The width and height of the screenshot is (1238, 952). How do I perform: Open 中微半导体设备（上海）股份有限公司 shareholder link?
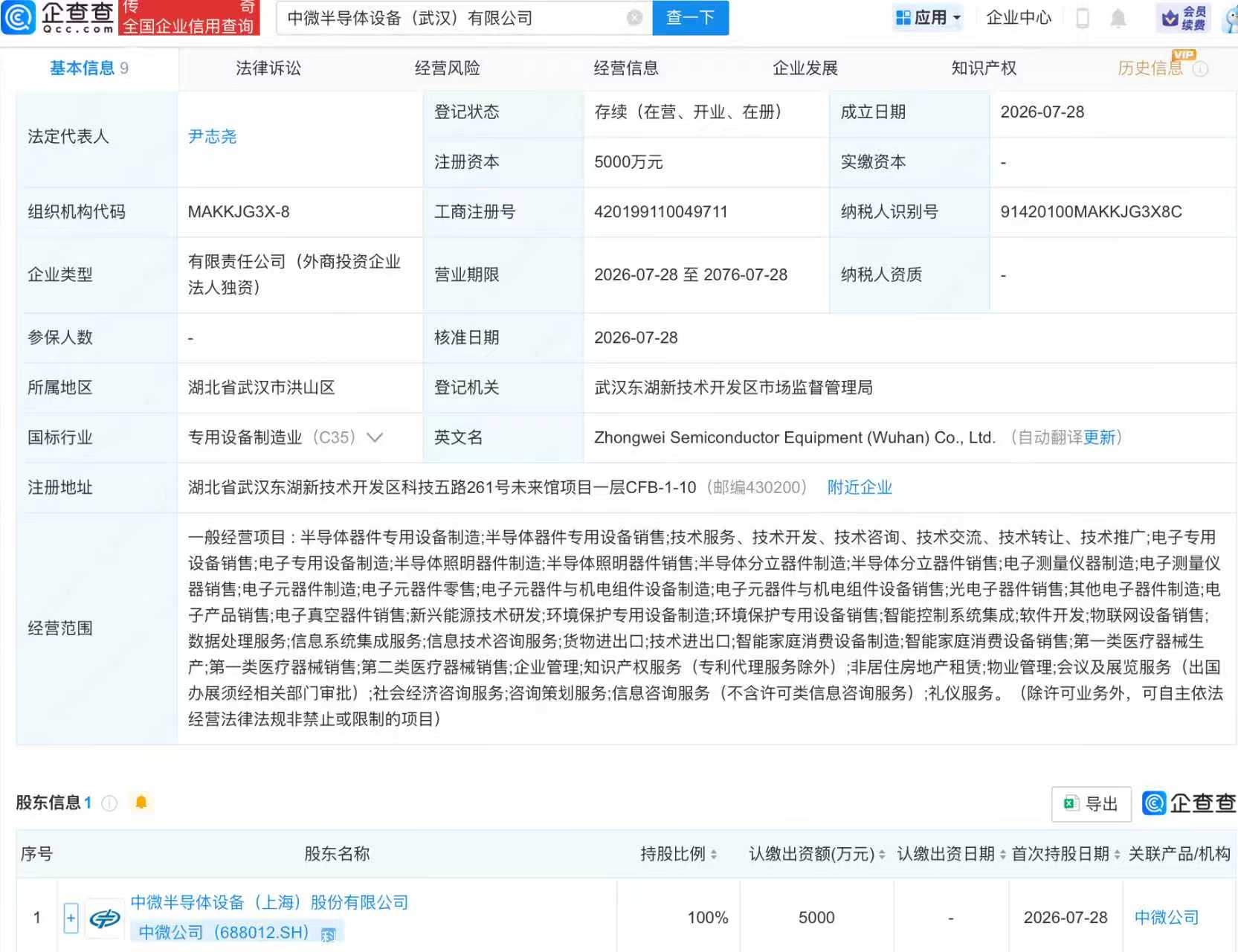click(269, 902)
